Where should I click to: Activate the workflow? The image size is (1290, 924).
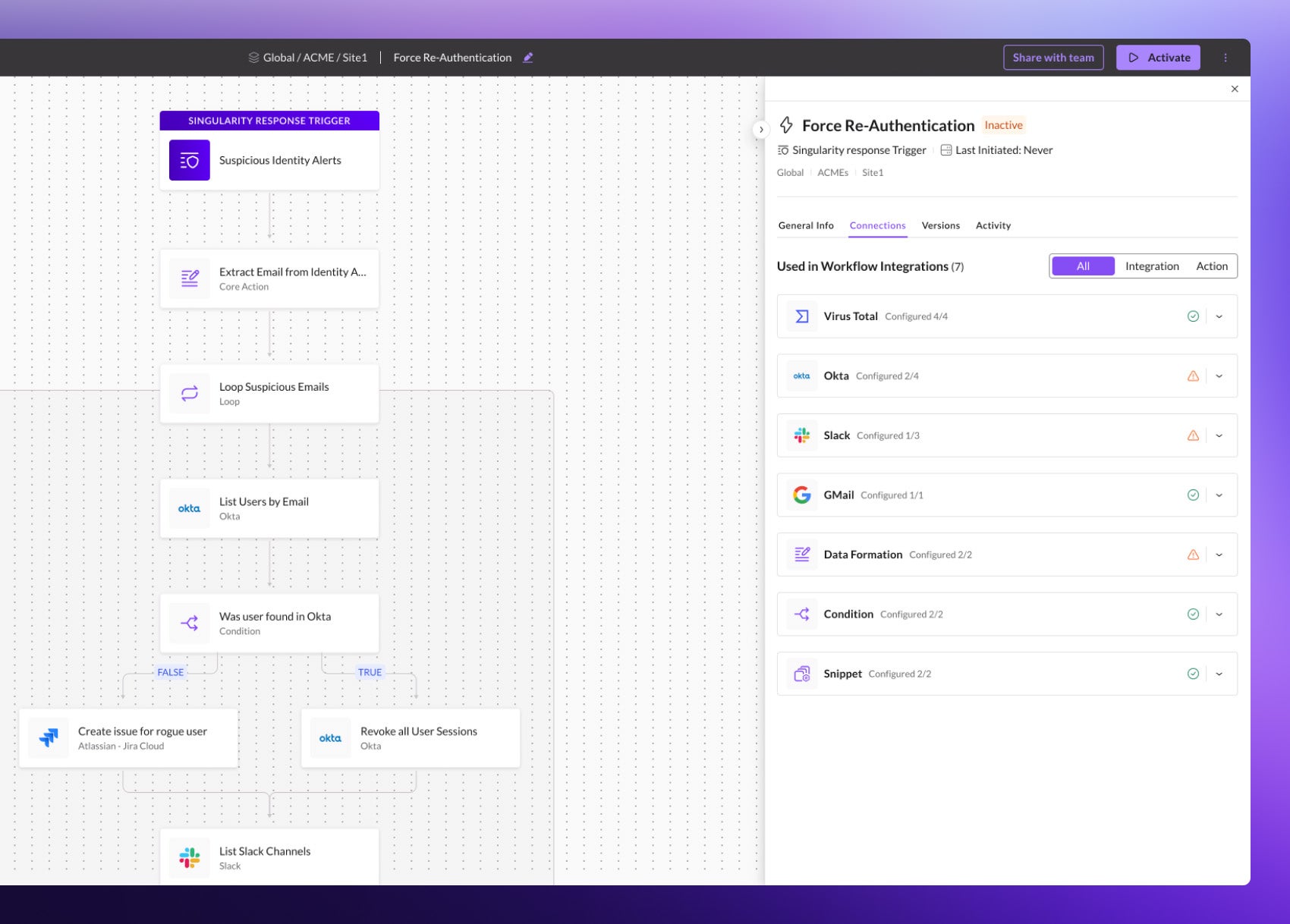pyautogui.click(x=1157, y=58)
